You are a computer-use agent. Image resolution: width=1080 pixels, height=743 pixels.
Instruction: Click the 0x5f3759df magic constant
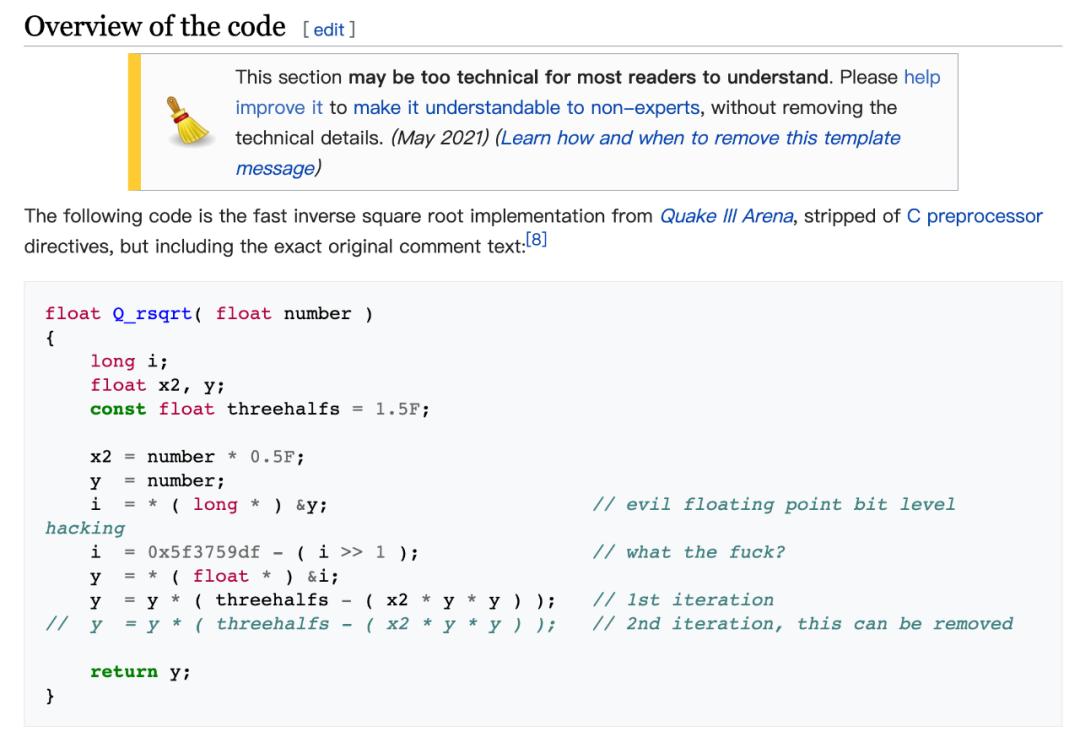click(x=204, y=552)
